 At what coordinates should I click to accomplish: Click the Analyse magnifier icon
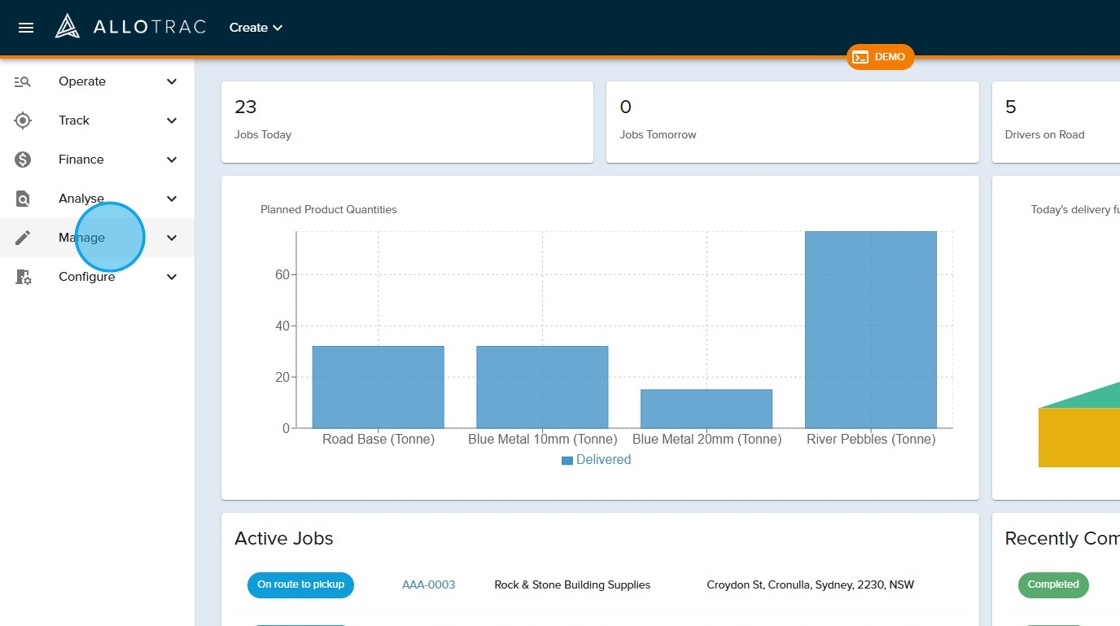click(x=23, y=199)
